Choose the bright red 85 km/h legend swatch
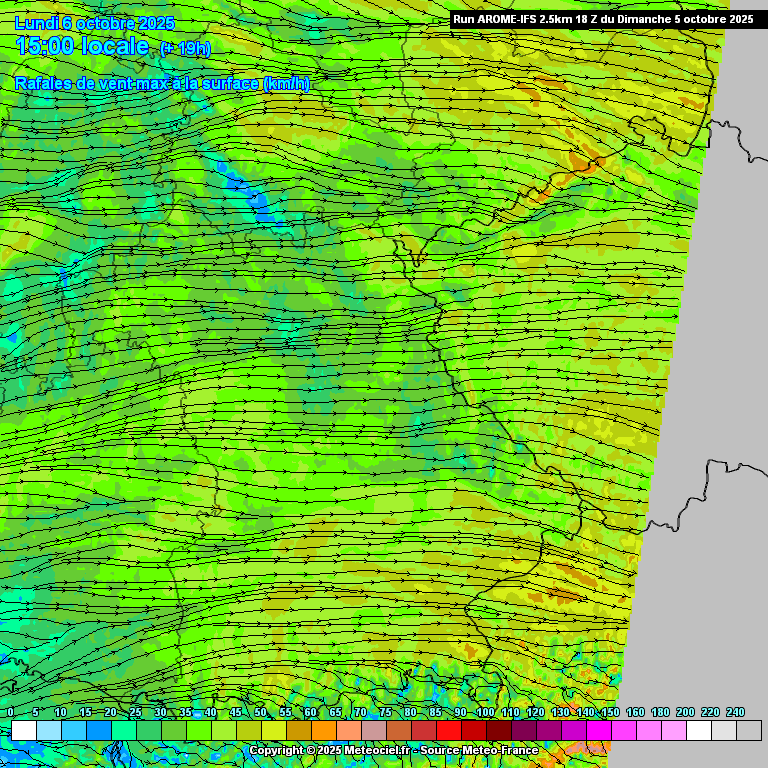Screen dimensions: 768x768 pyautogui.click(x=449, y=731)
